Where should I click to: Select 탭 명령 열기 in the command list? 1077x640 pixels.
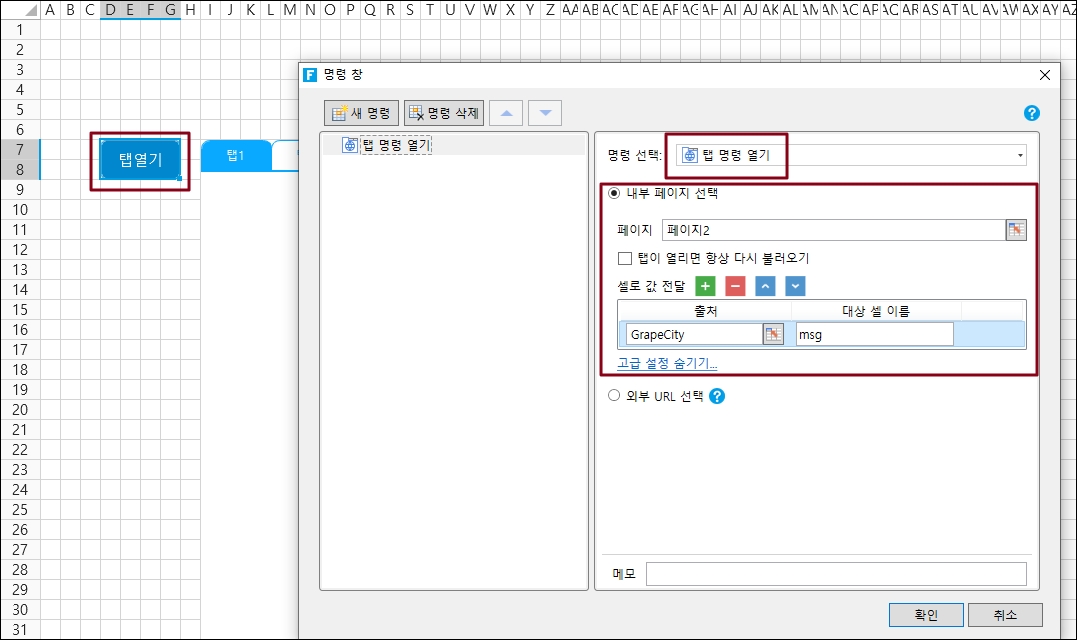click(x=395, y=145)
